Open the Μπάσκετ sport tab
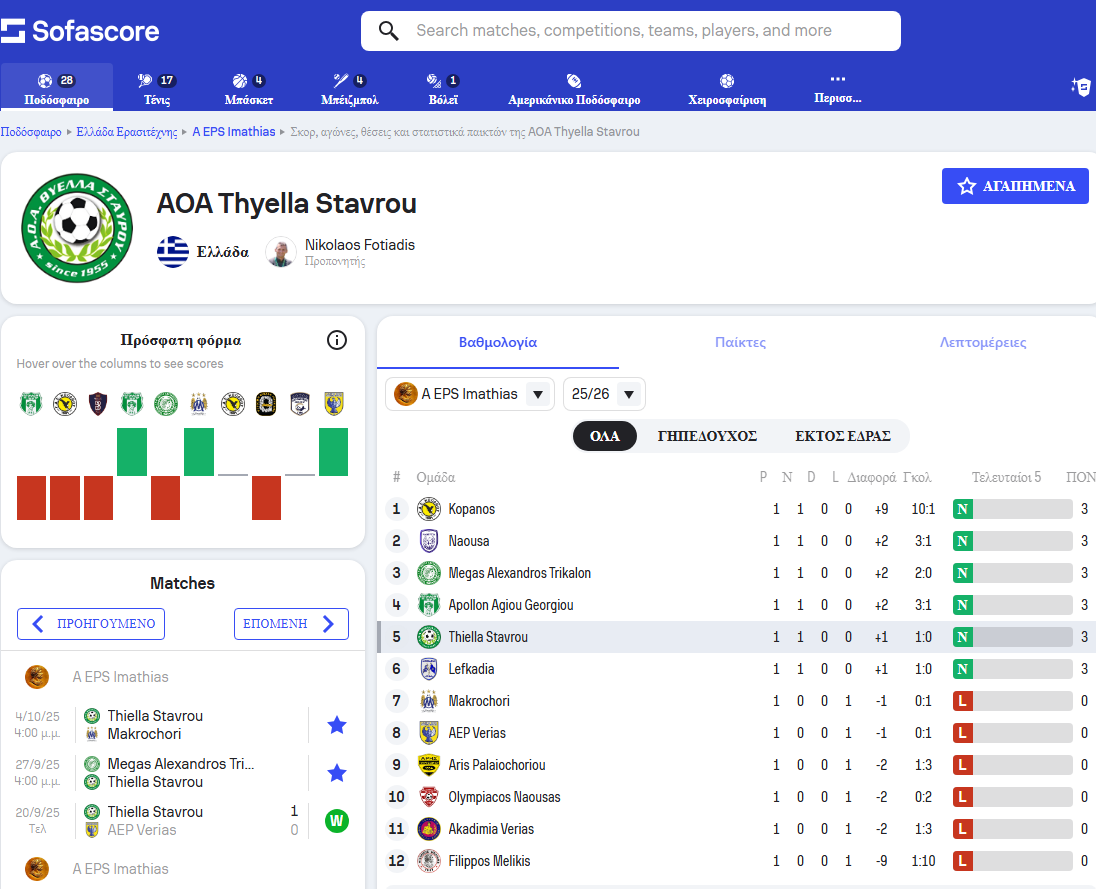 tap(249, 89)
